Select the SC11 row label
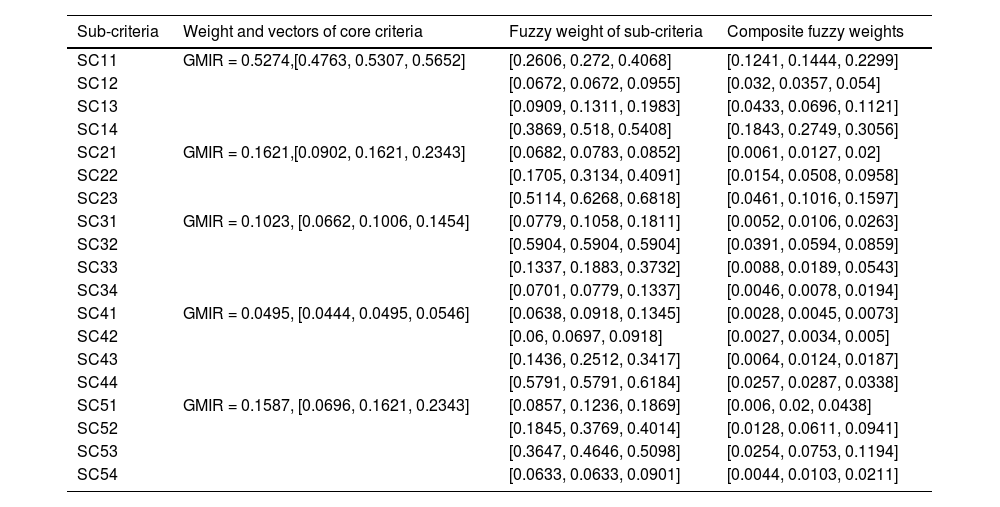1000x507 pixels. [97, 61]
